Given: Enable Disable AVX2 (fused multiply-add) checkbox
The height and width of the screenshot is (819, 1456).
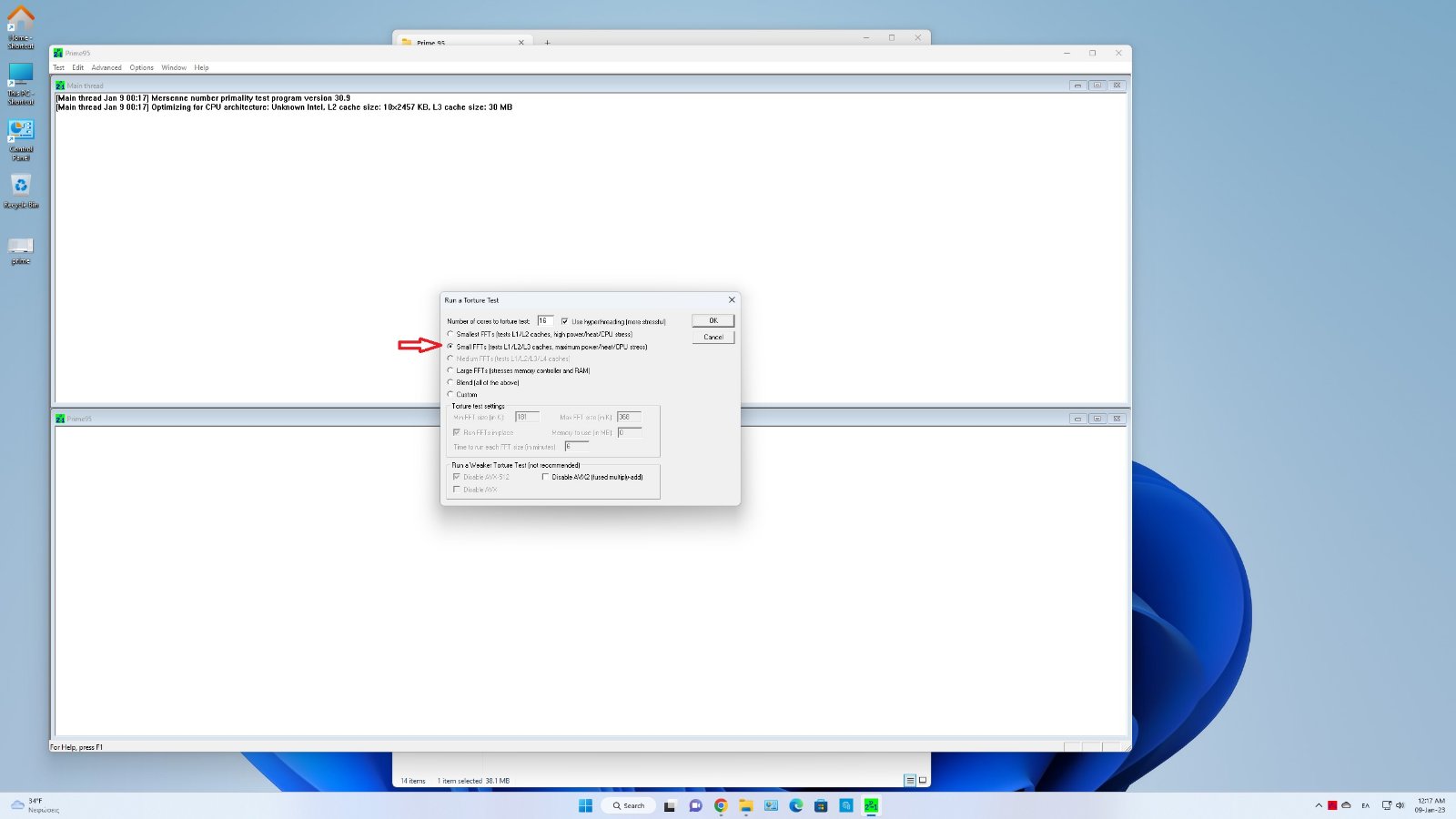Looking at the screenshot, I should [x=545, y=477].
